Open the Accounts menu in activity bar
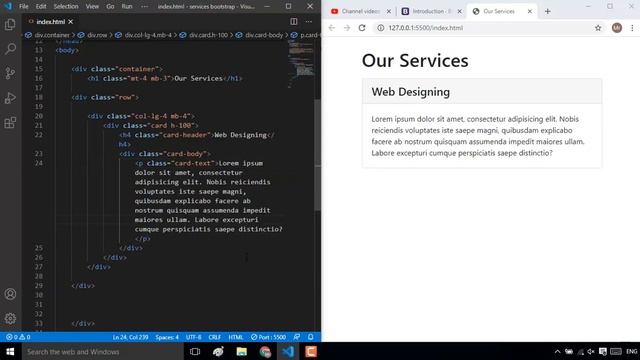The height and width of the screenshot is (360, 640). click(x=10, y=294)
